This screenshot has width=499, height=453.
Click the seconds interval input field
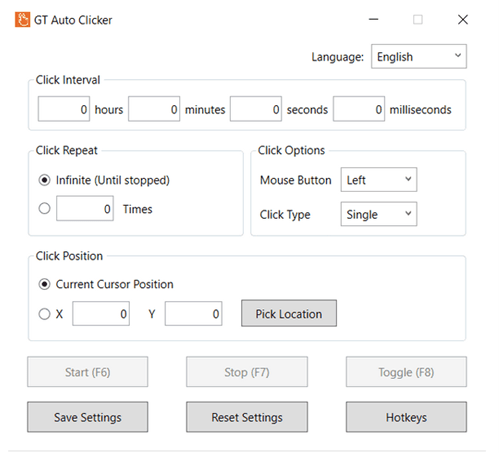(256, 109)
